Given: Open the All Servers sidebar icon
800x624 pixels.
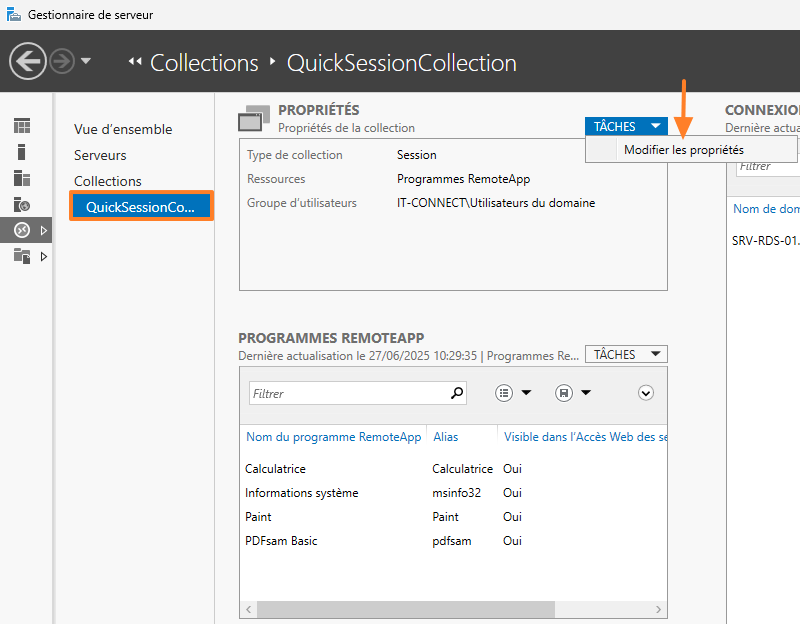Looking at the screenshot, I should tap(21, 178).
